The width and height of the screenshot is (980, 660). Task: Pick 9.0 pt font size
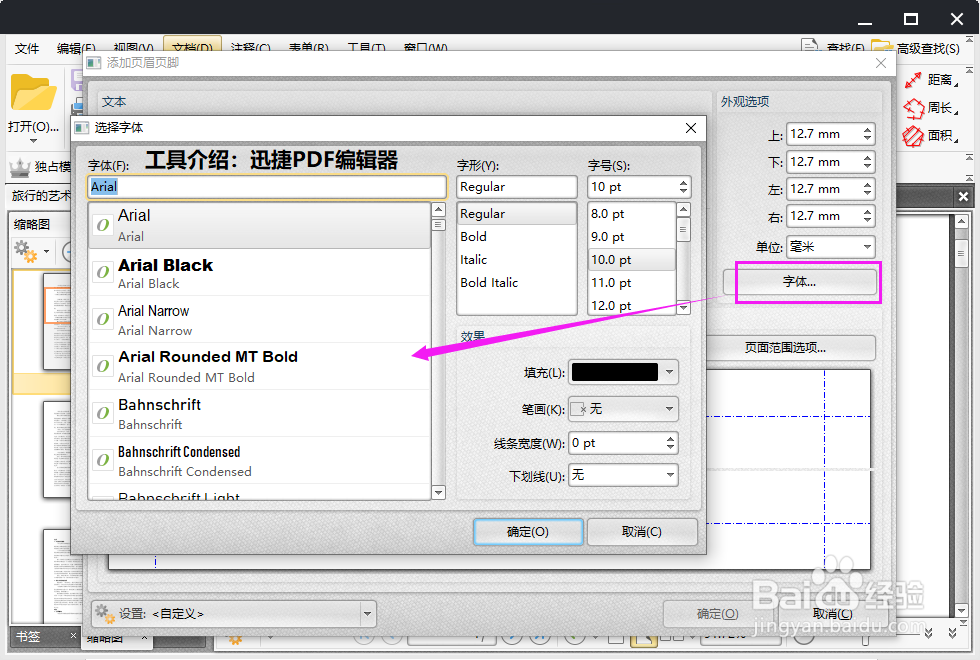tap(631, 237)
